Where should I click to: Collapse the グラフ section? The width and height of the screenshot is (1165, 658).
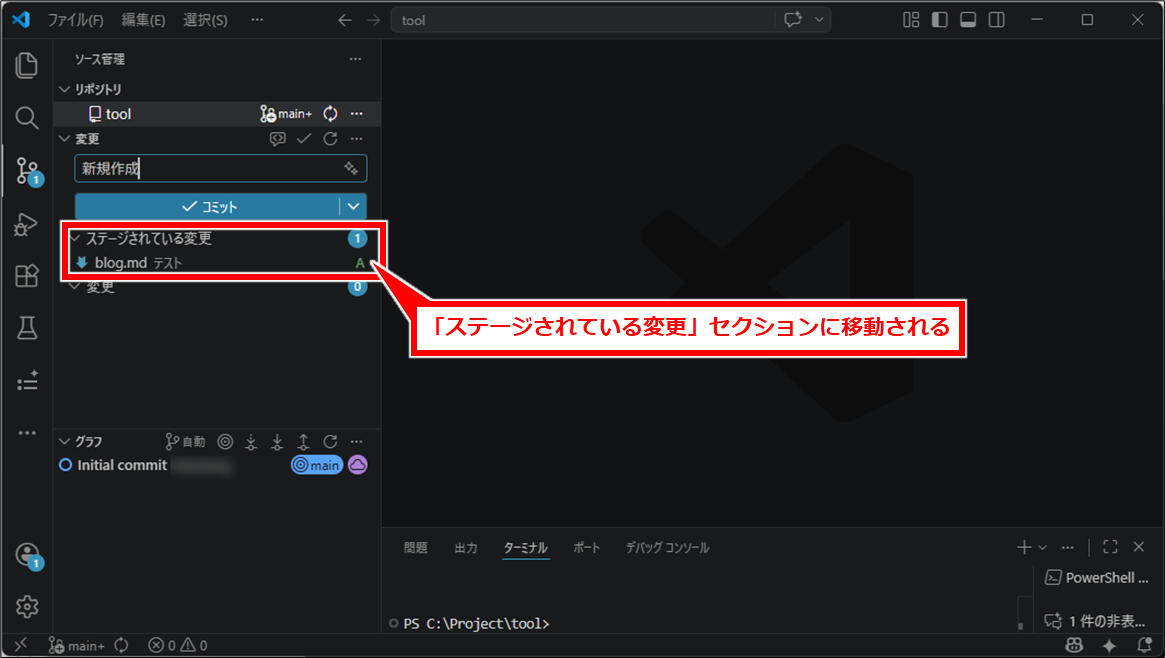66,441
